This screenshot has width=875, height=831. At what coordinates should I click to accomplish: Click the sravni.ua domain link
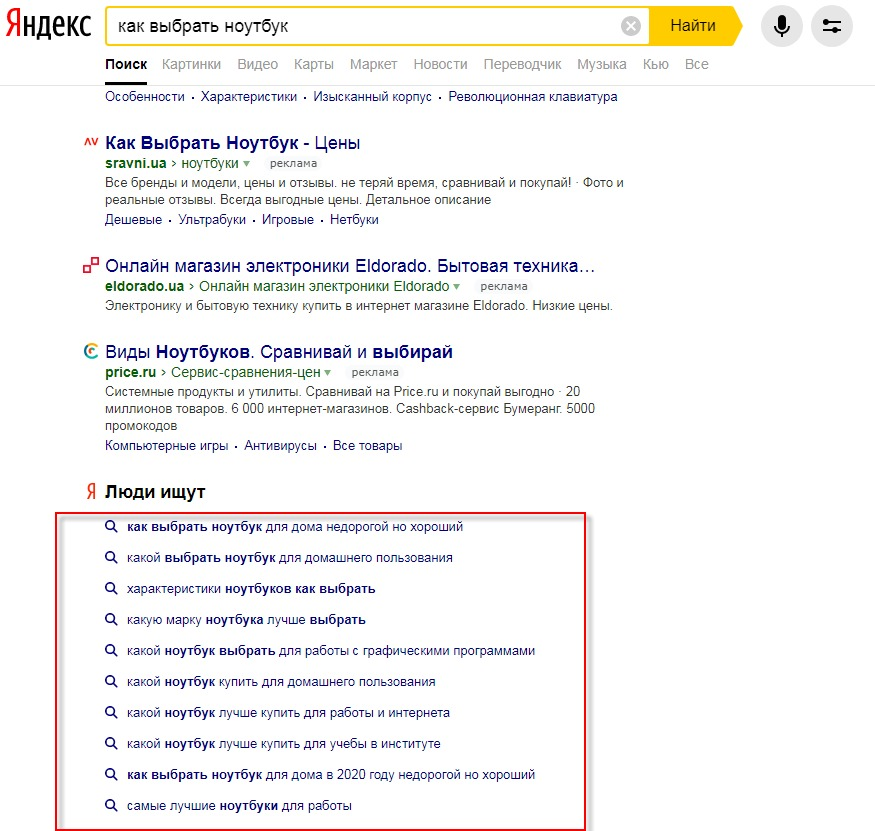(x=136, y=163)
